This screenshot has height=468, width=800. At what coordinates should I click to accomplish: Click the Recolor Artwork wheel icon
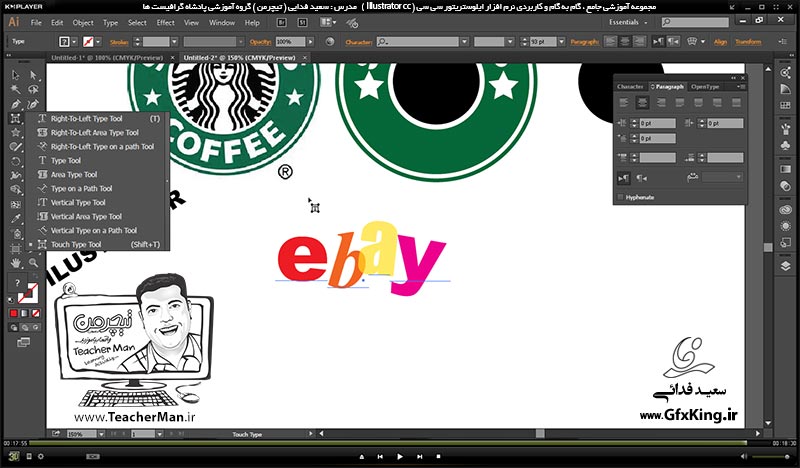point(330,42)
